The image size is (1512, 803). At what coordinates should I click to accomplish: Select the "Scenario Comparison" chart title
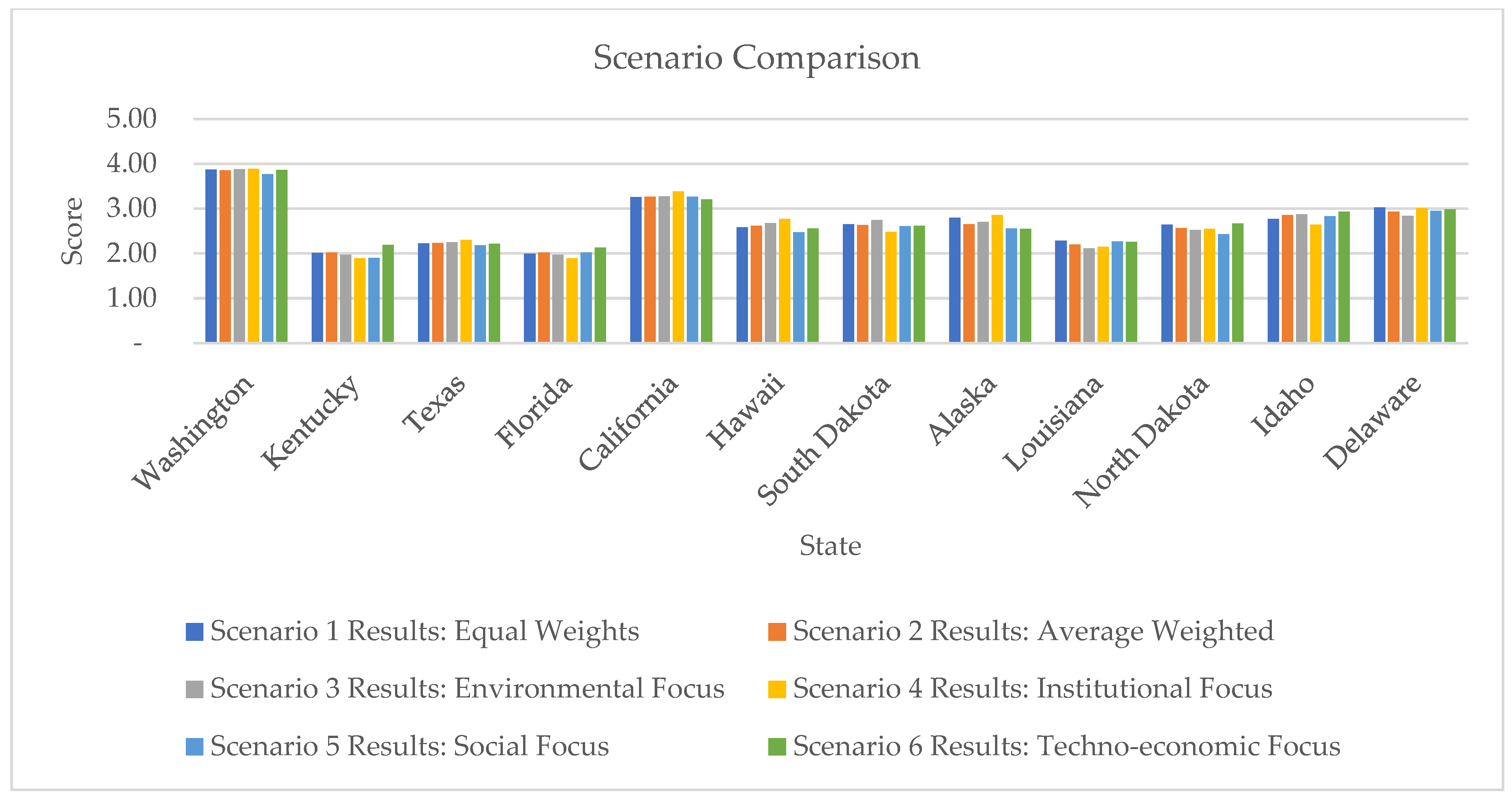click(x=756, y=58)
